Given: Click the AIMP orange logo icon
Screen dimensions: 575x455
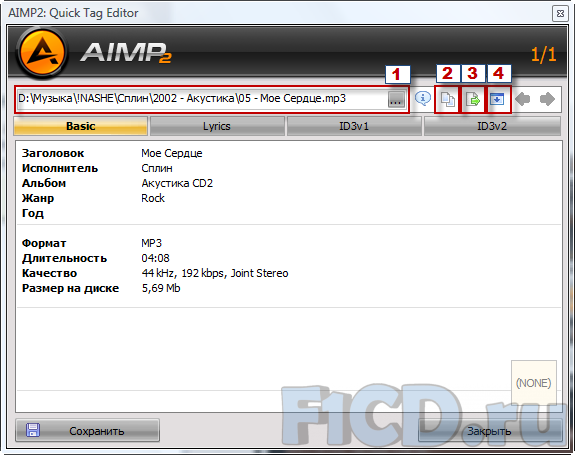Looking at the screenshot, I should click(x=42, y=53).
